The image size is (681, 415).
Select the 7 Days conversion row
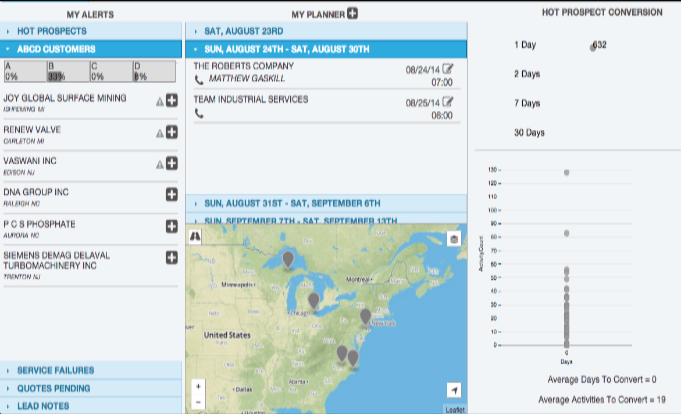tap(527, 103)
